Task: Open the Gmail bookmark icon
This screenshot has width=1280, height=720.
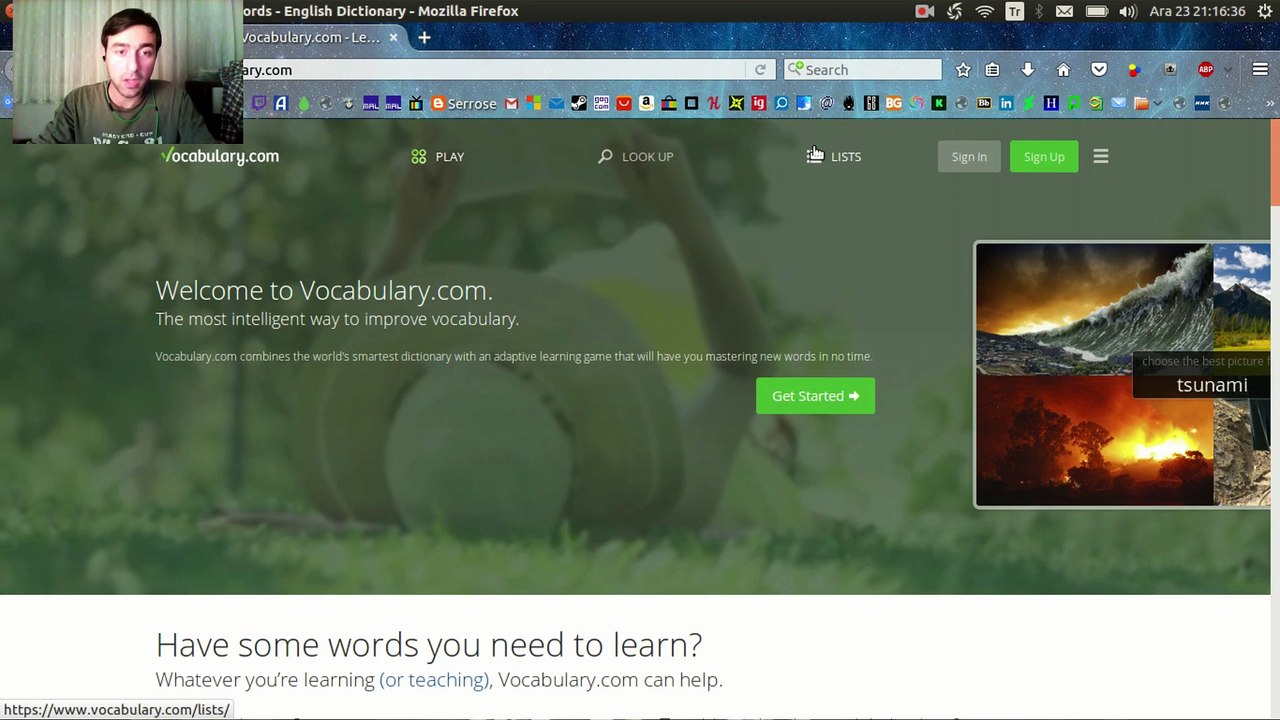Action: click(512, 103)
